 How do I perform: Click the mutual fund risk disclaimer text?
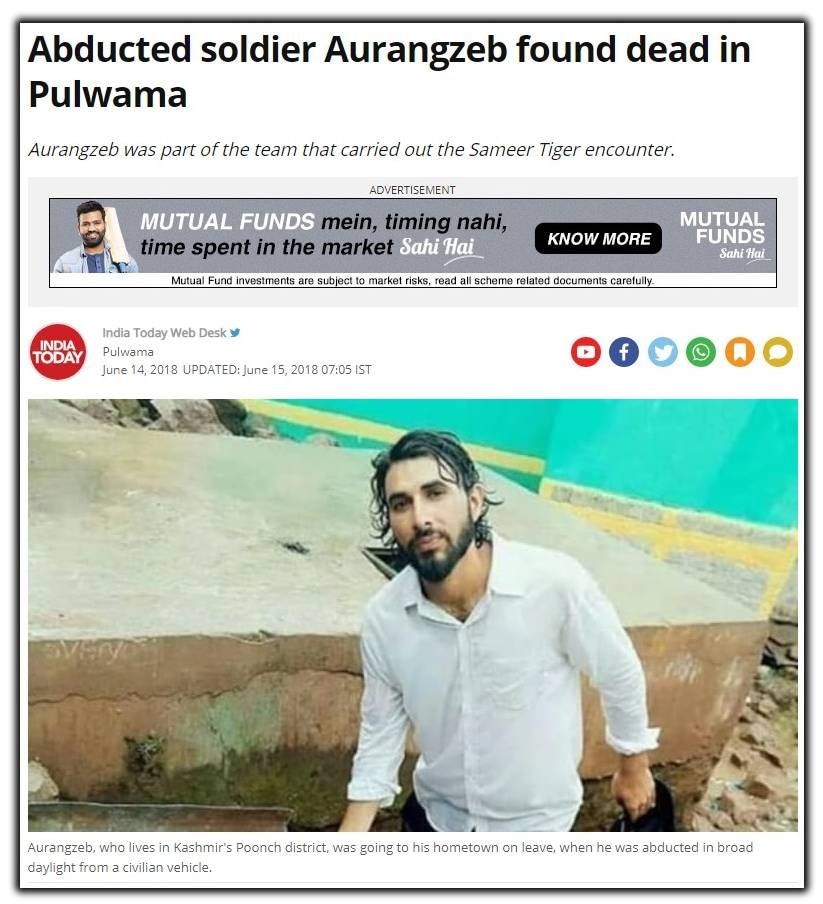click(413, 281)
